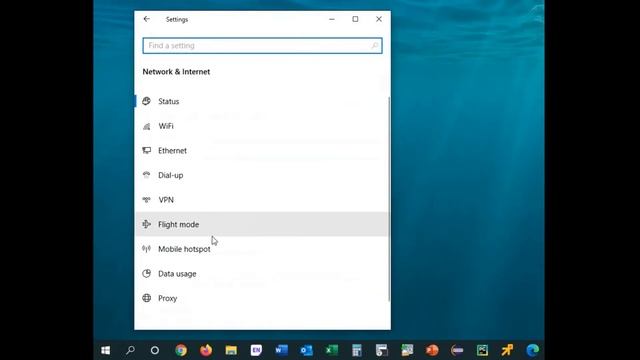Maximize the Settings window
This screenshot has height=360, width=640.
356,19
